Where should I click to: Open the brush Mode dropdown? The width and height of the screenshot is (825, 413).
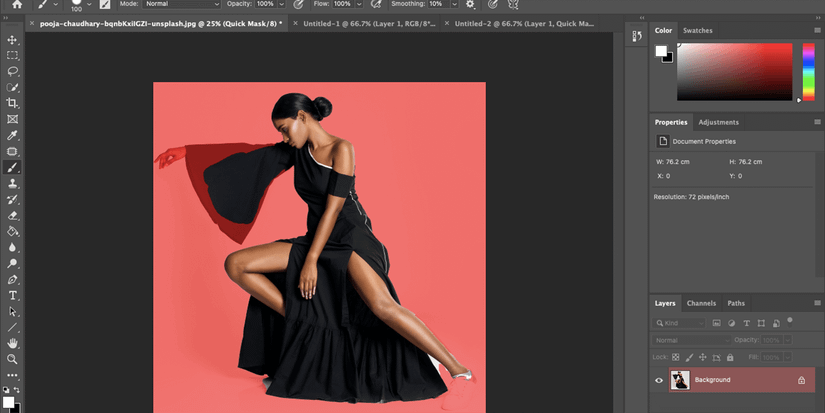[x=182, y=4]
